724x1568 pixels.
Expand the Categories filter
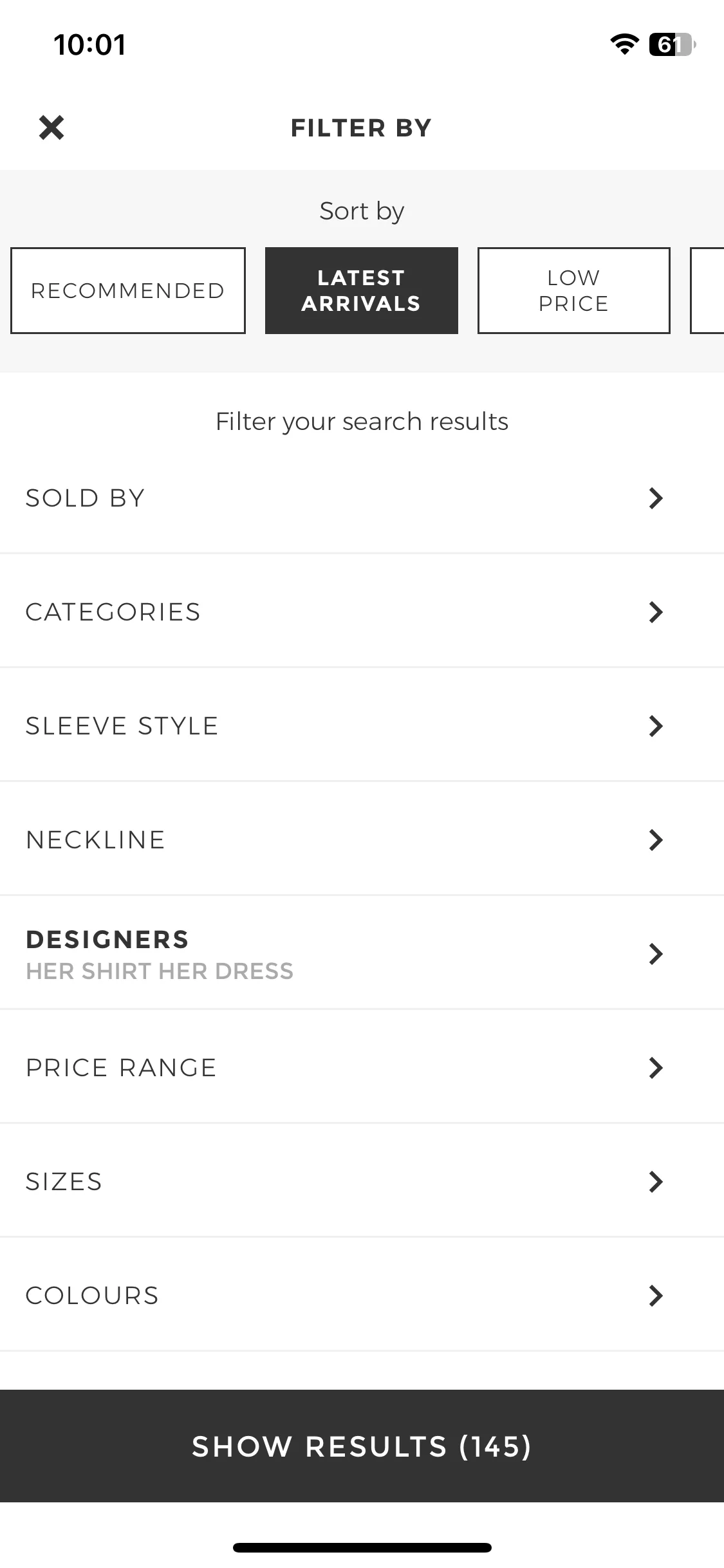click(x=362, y=611)
